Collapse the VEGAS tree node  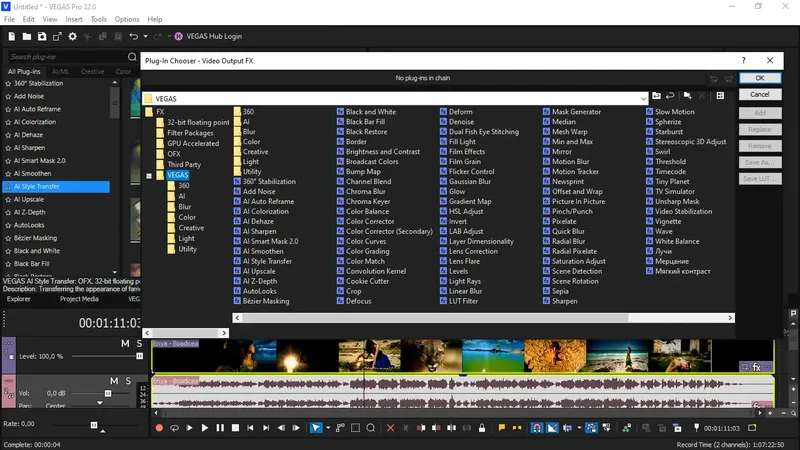point(149,176)
